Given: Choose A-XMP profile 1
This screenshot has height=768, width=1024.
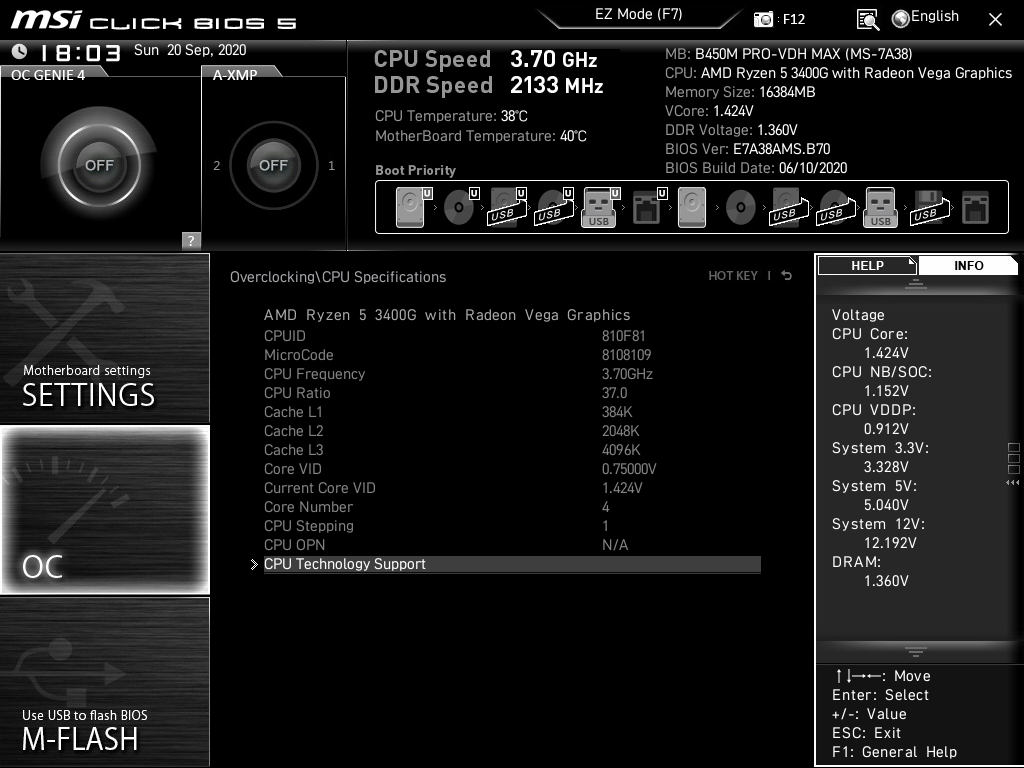Looking at the screenshot, I should (332, 165).
